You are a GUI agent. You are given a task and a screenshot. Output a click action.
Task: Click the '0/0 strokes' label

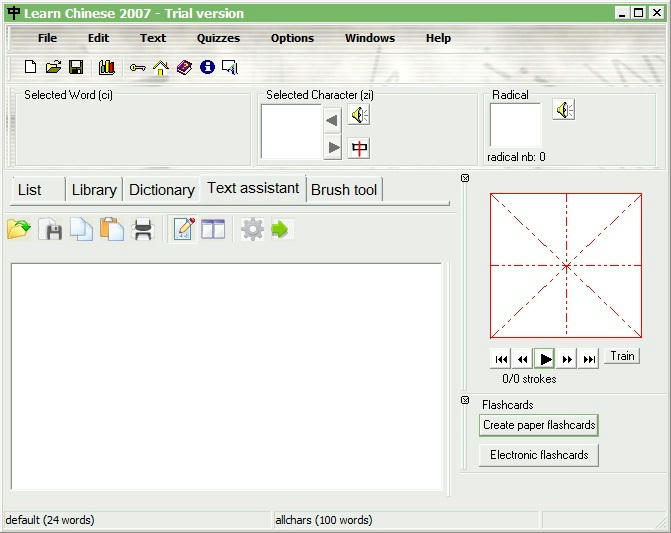coord(529,379)
